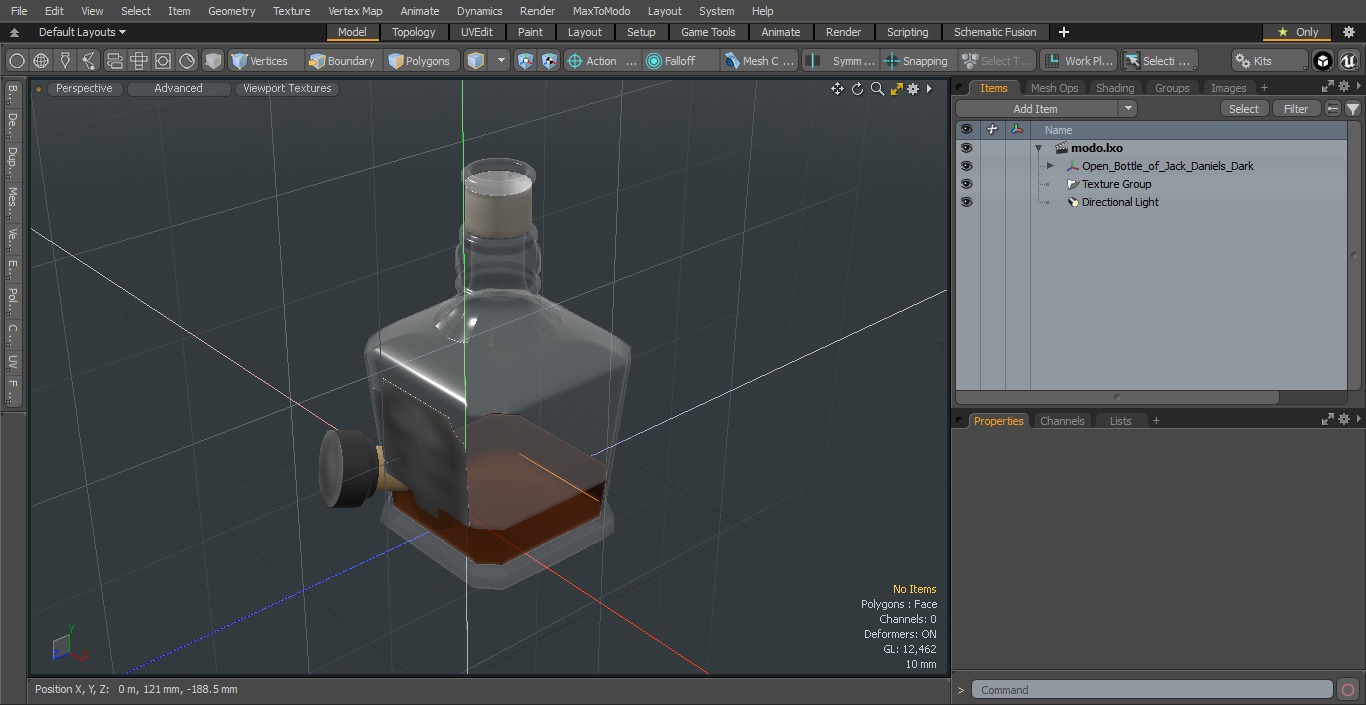Switch to Polygons selection mode
Screen dimensions: 1366x705
pyautogui.click(x=420, y=61)
